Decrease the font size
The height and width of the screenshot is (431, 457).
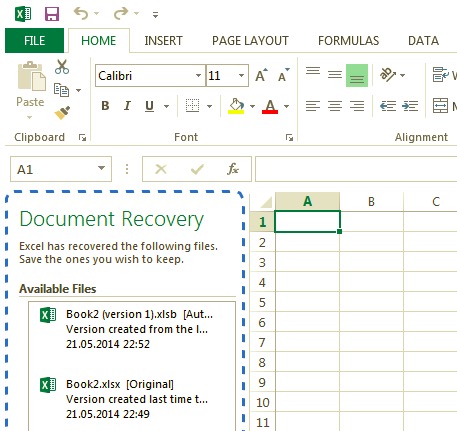284,75
